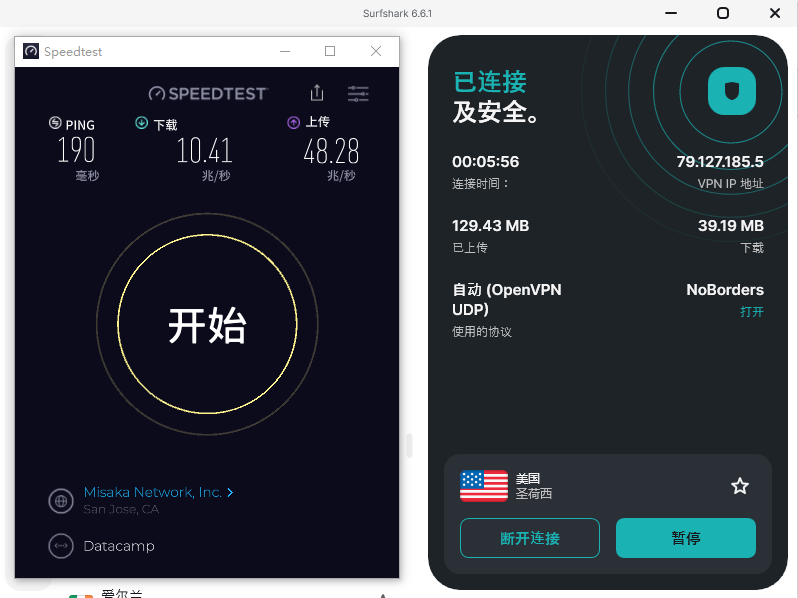Click the 自动 (OpenVPN UDP) protocol text
This screenshot has width=798, height=598.
pos(507,299)
